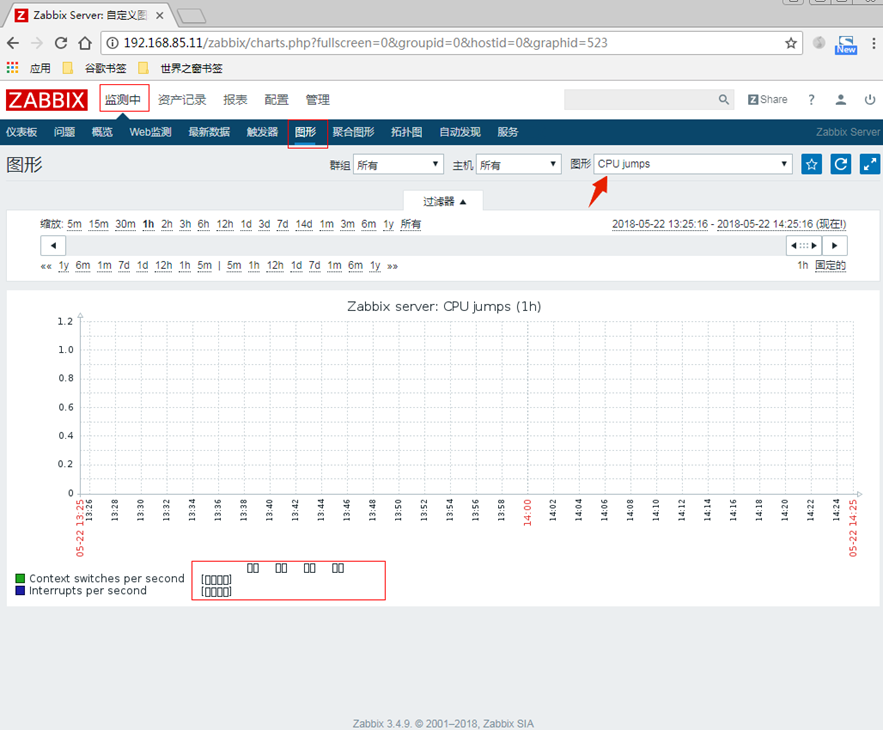
Task: Set zoom to 15m
Action: pos(99,224)
